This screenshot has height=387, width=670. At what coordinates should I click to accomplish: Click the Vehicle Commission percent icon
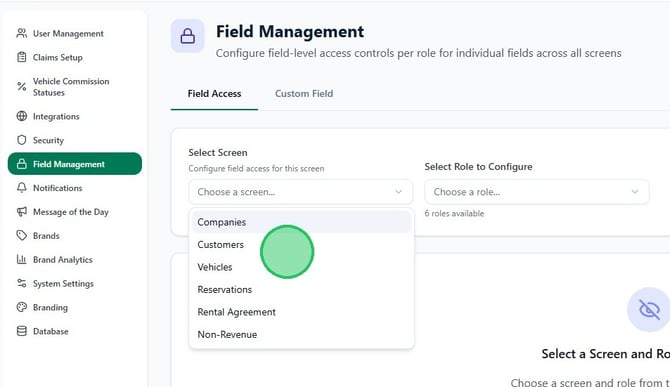tap(21, 86)
